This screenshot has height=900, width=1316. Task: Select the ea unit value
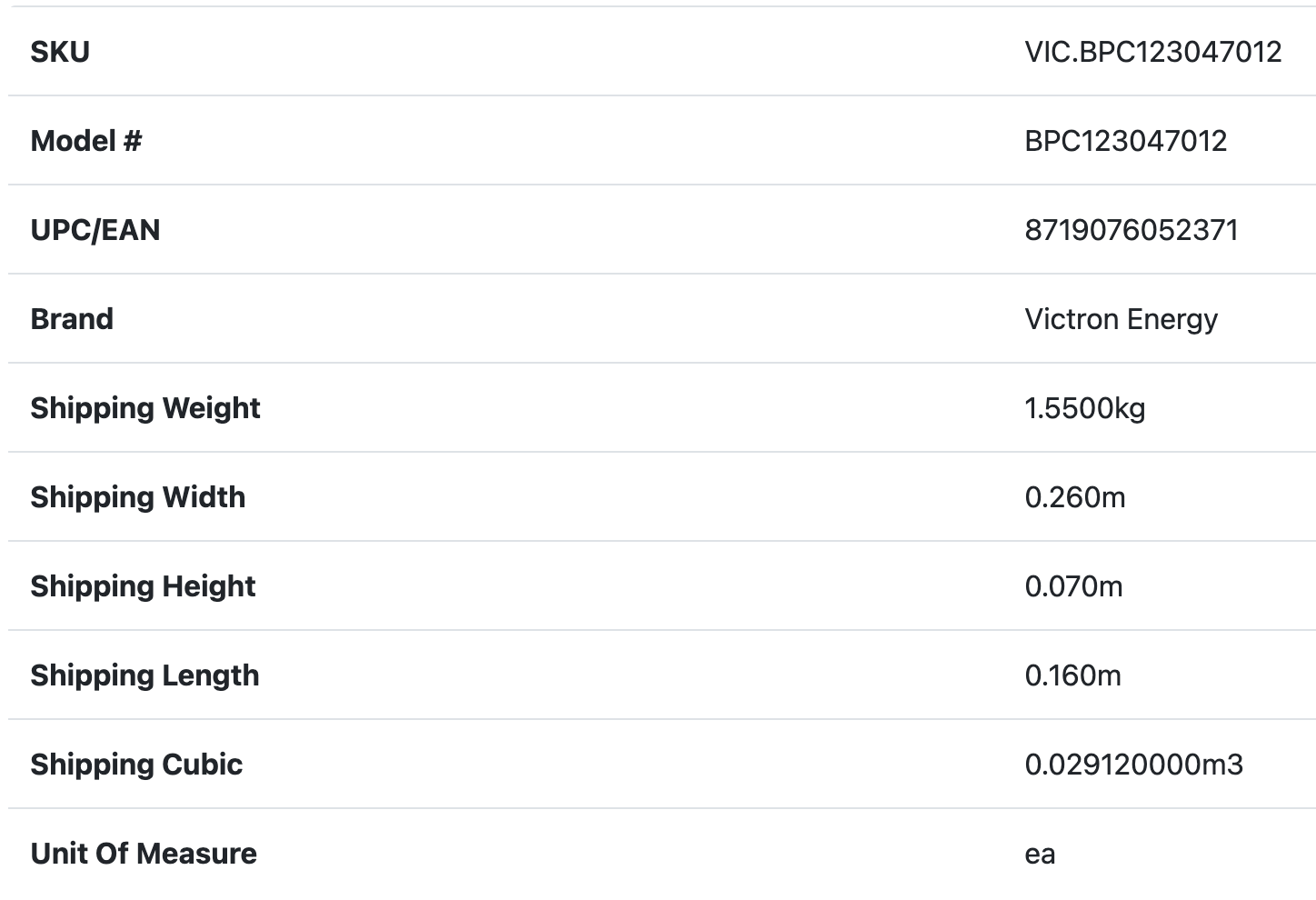coord(1040,855)
